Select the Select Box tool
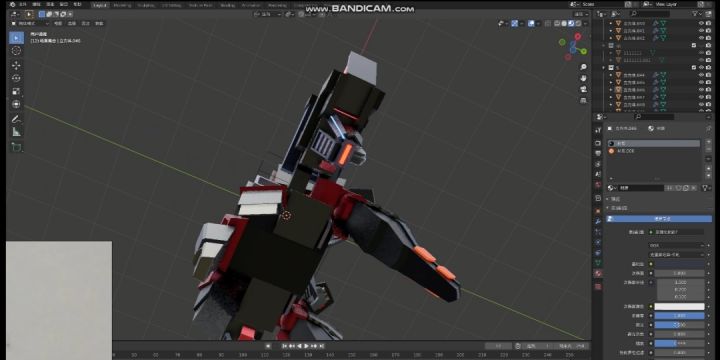720x360 pixels. 16,38
